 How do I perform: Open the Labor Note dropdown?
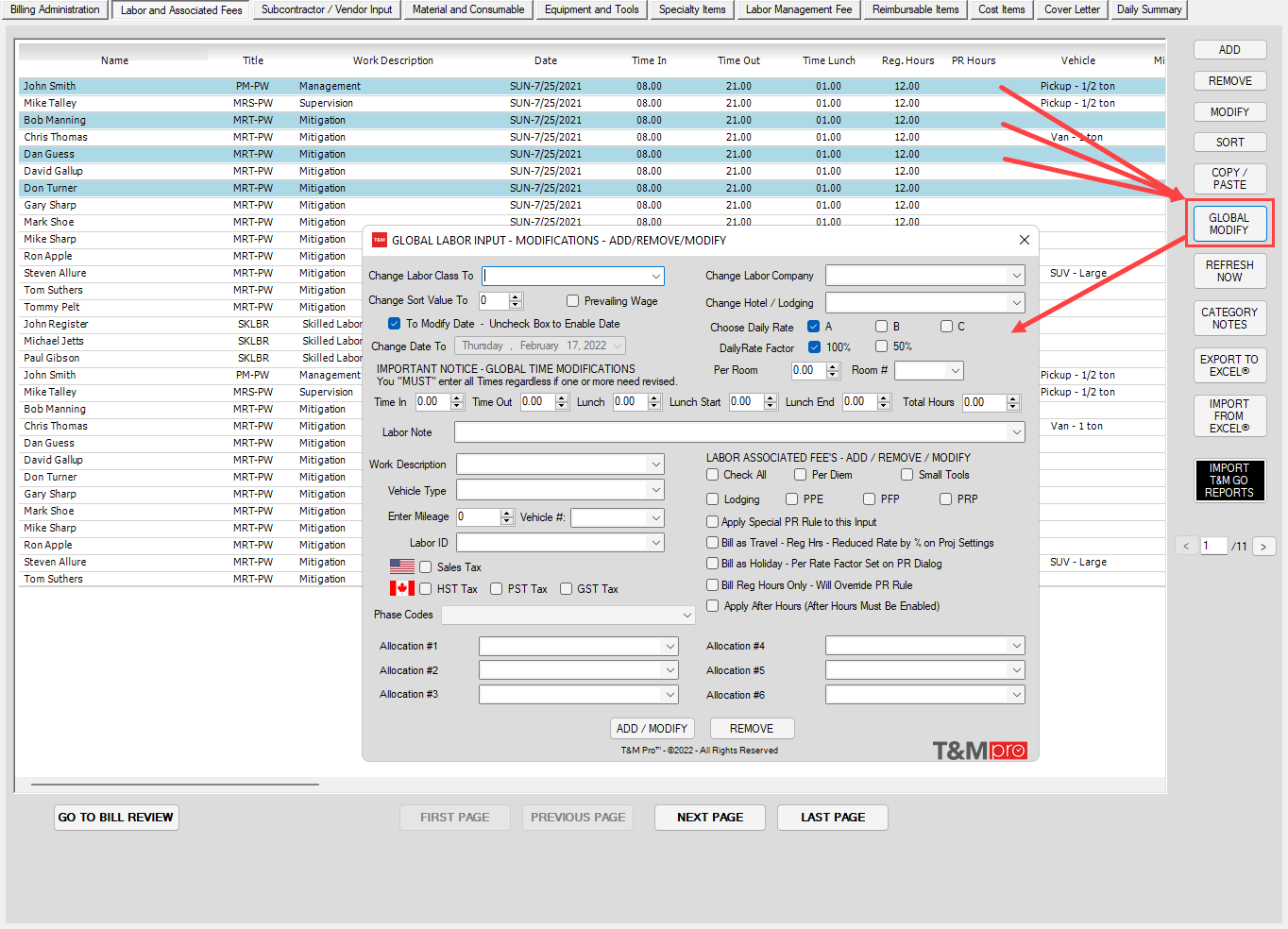coord(1016,432)
